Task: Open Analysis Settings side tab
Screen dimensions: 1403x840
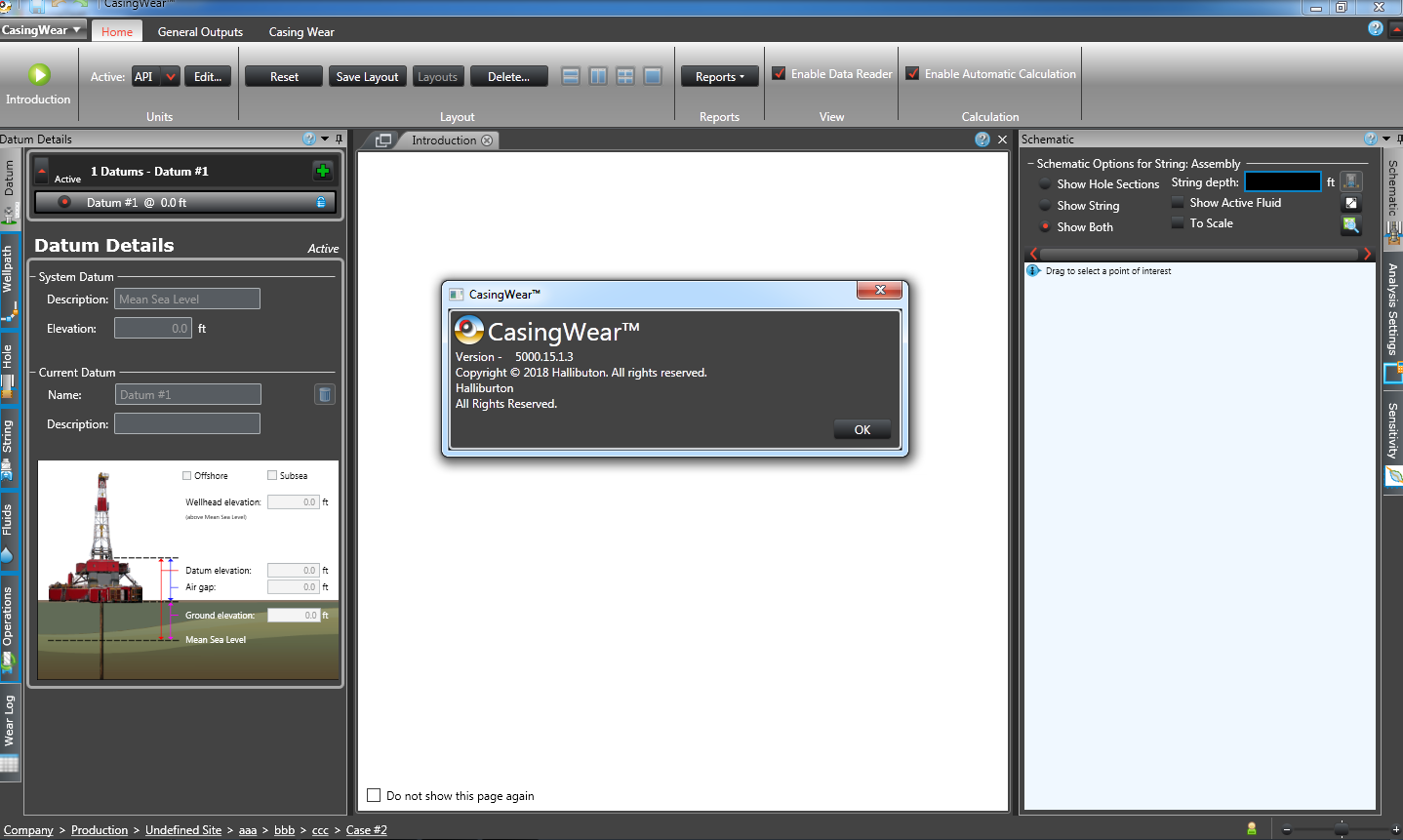Action: click(x=1393, y=322)
